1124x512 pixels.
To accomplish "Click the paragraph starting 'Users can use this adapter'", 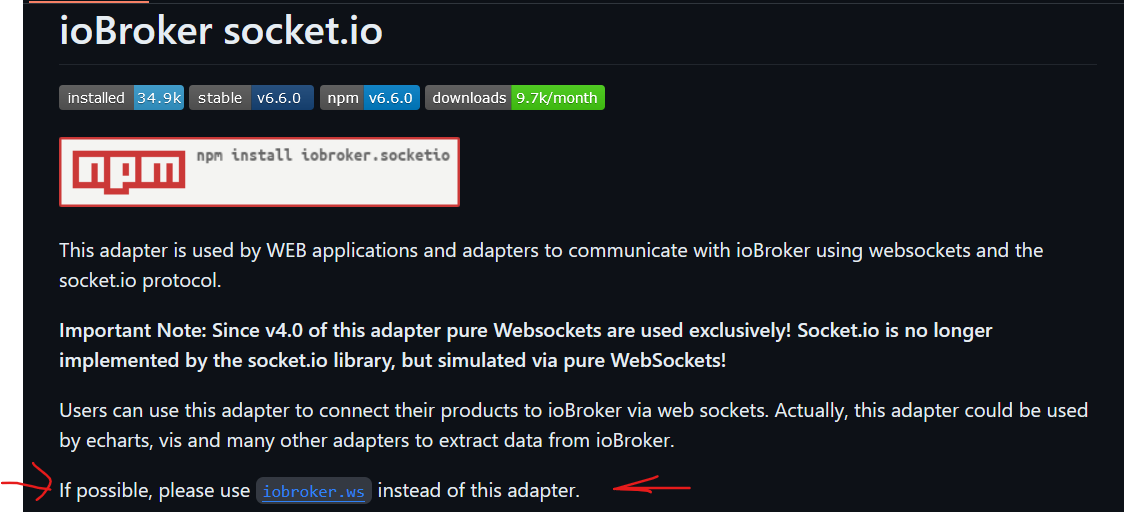I will [573, 425].
